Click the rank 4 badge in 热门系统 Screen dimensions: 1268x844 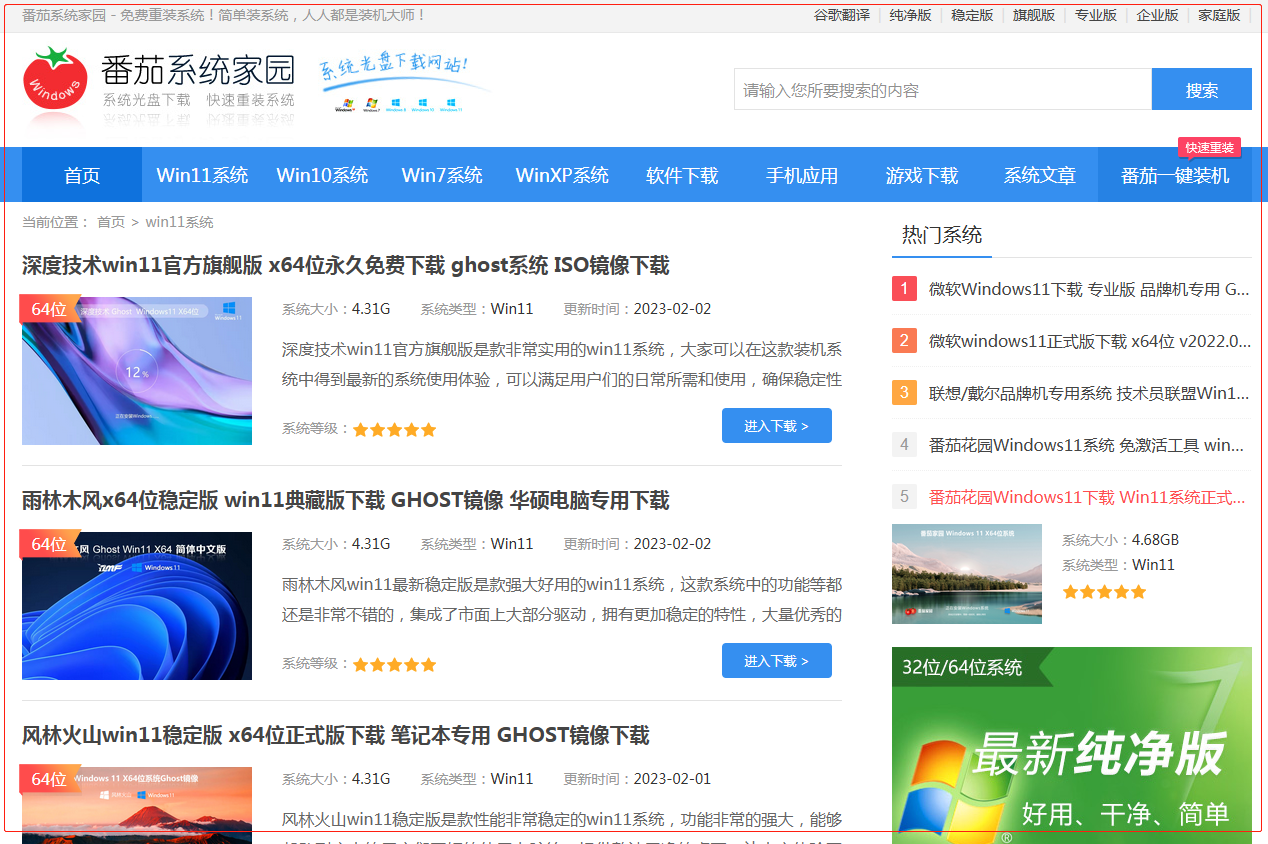click(x=904, y=445)
